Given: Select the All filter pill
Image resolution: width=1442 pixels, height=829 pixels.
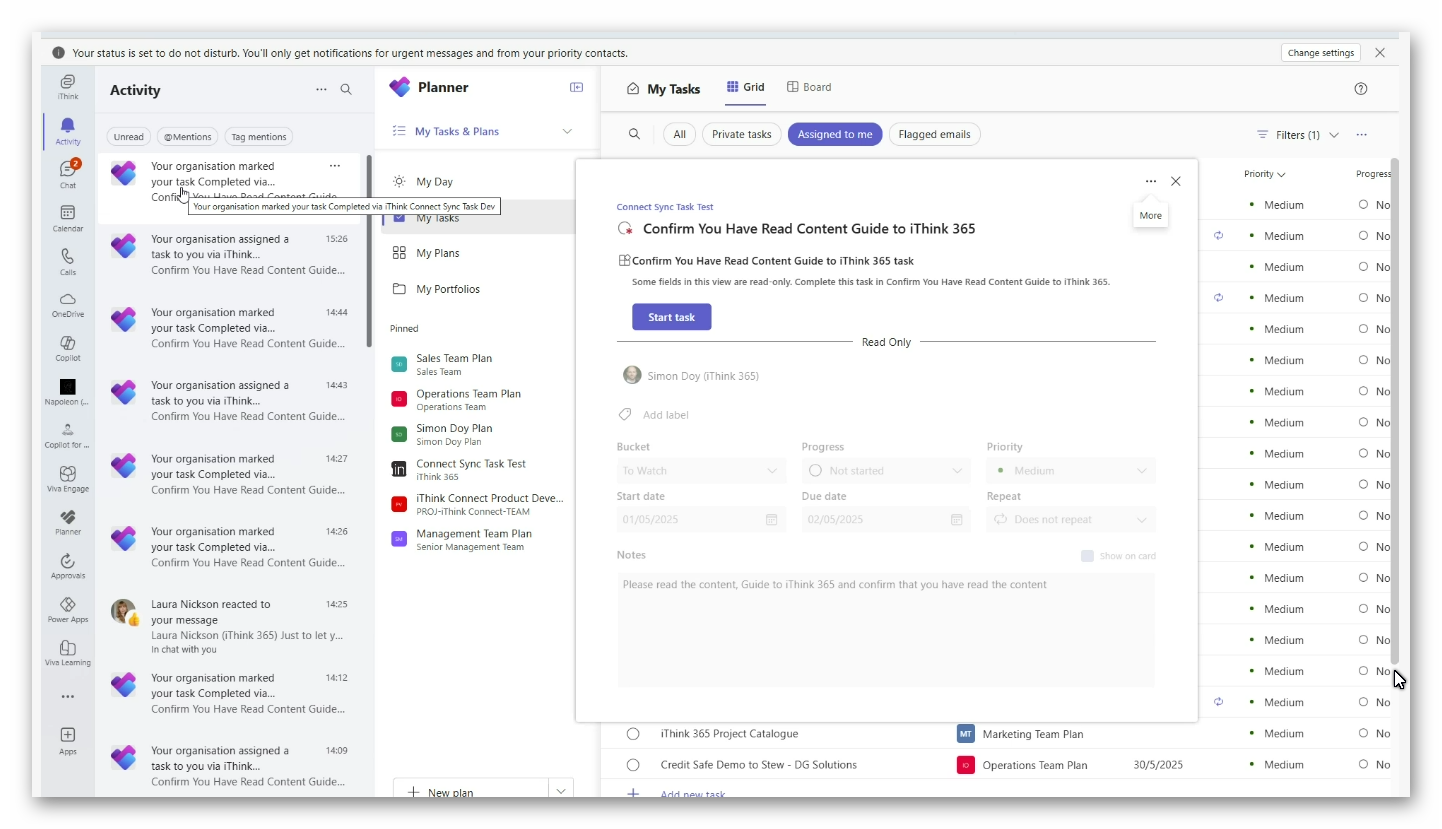Looking at the screenshot, I should tap(679, 134).
